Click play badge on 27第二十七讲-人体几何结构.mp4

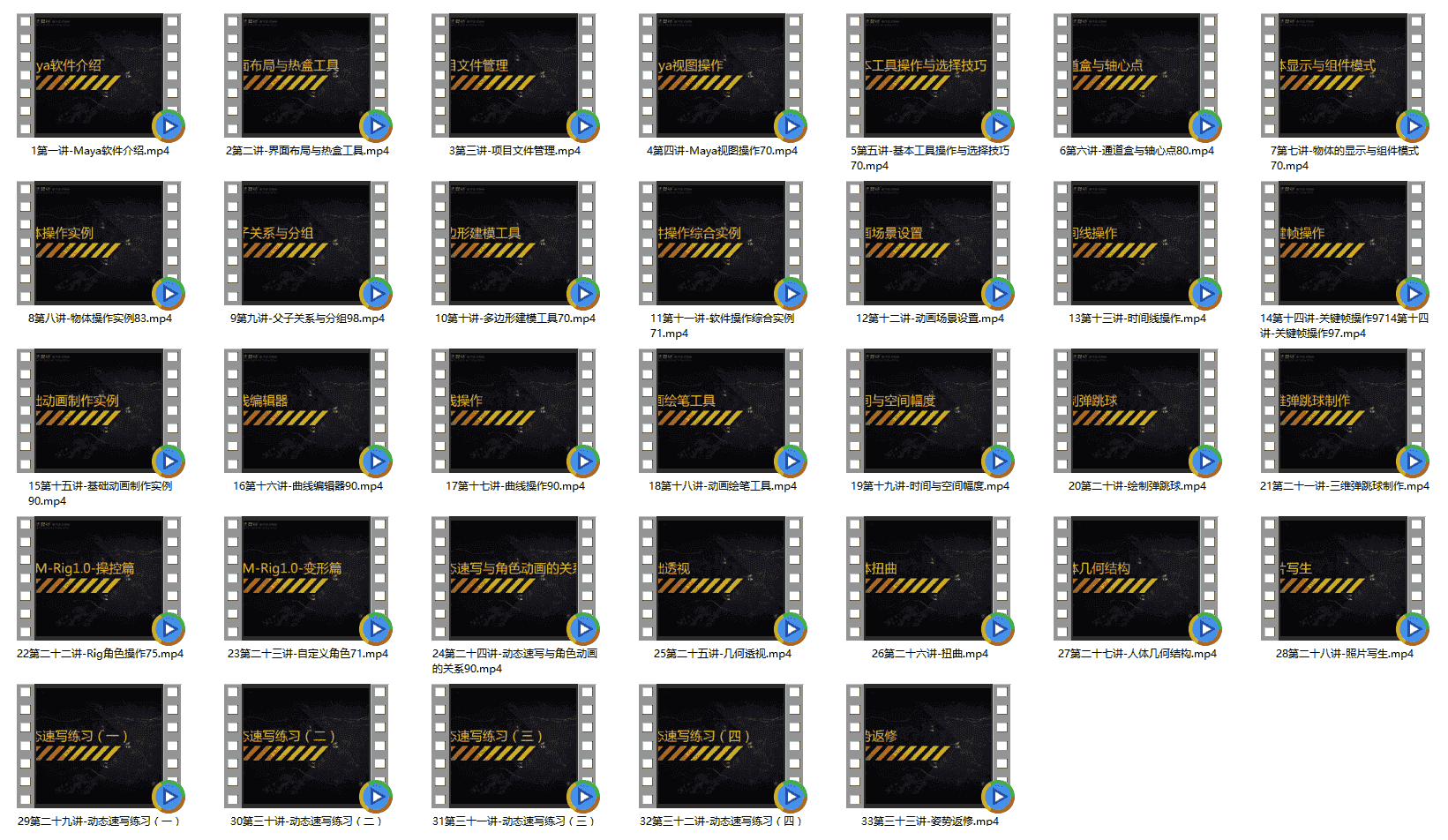[x=1205, y=629]
